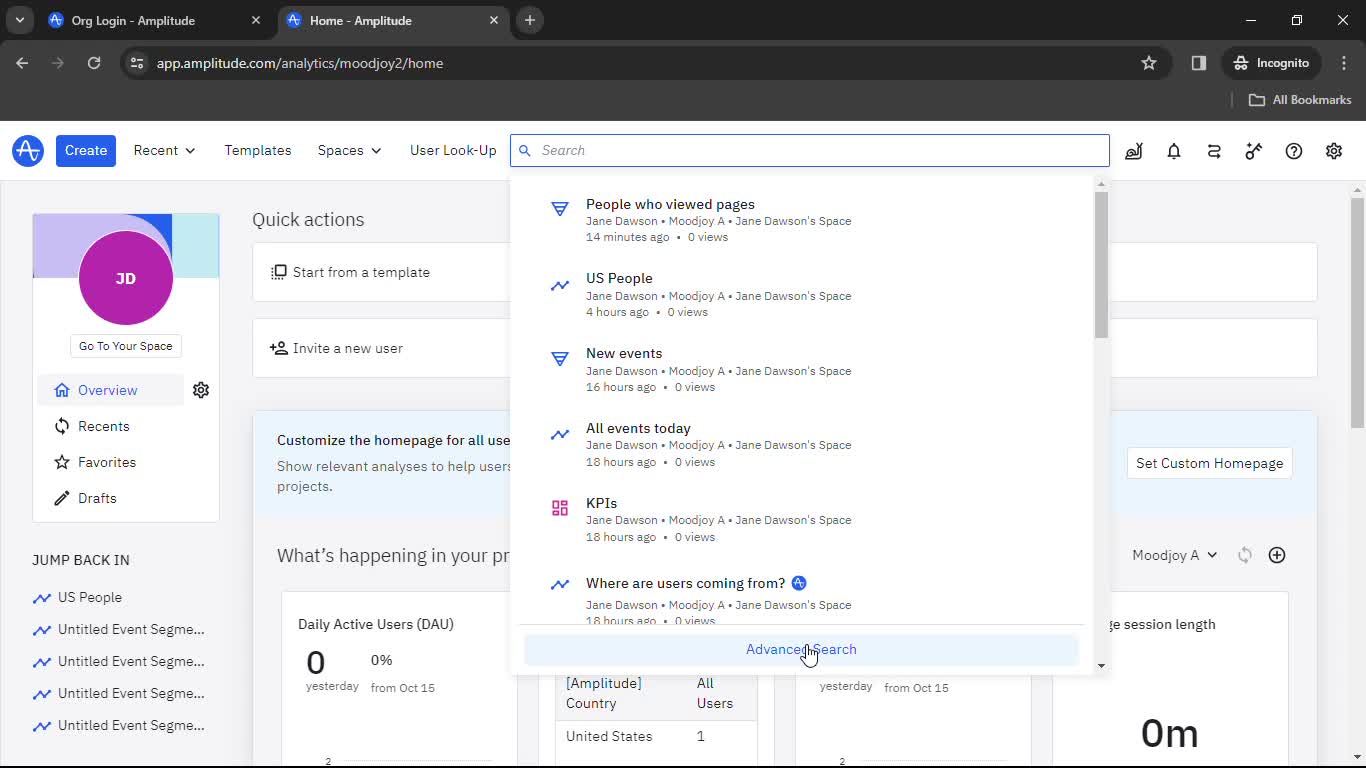Click the browser address bar
The image size is (1366, 768).
pyautogui.click(x=640, y=63)
